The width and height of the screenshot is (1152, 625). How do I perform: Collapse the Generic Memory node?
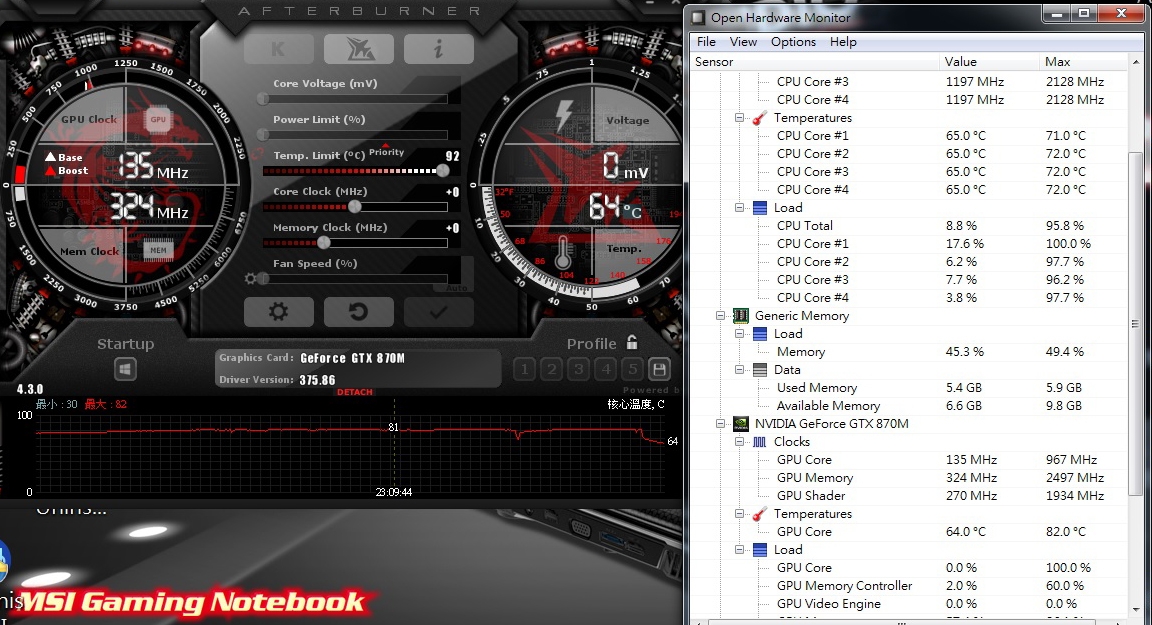pos(721,316)
